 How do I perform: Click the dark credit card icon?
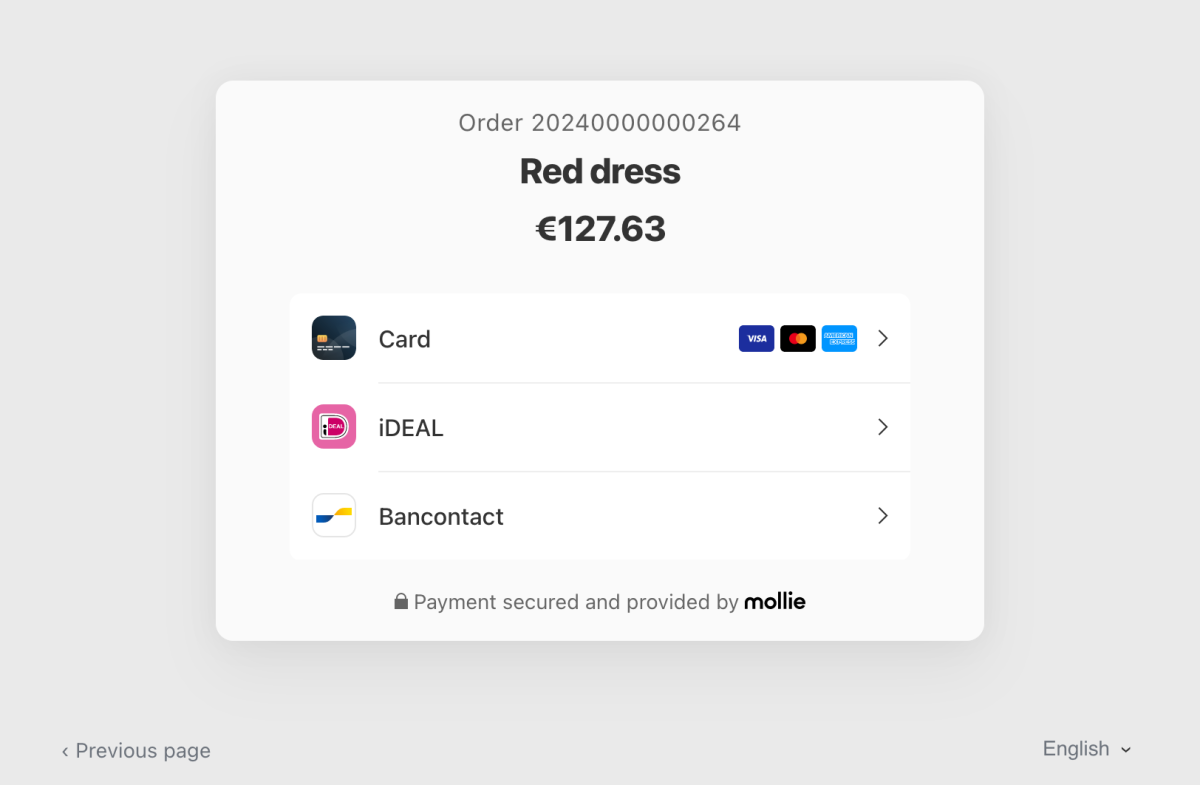[x=334, y=338]
